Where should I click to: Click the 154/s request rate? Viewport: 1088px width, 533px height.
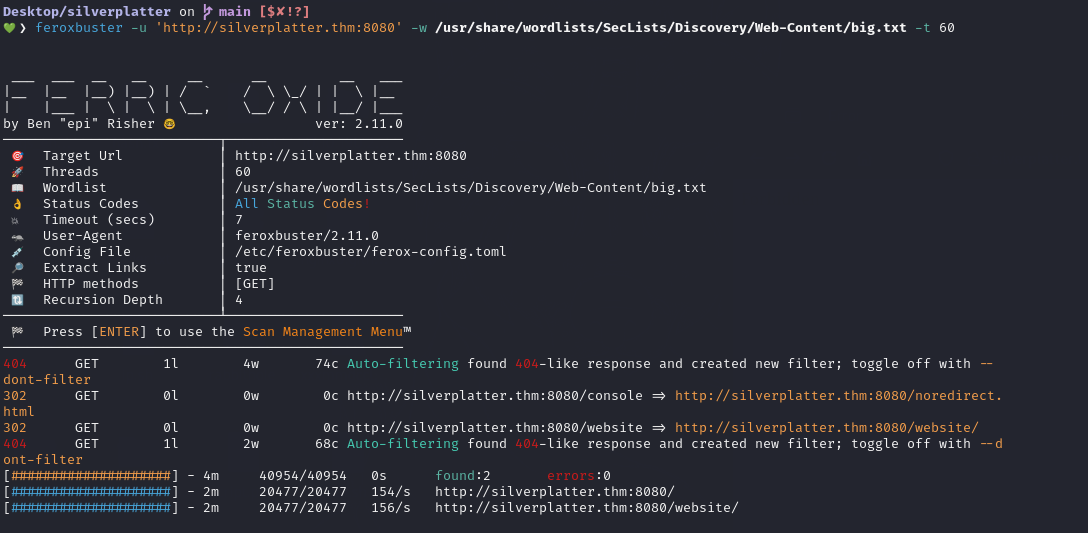[x=391, y=492]
